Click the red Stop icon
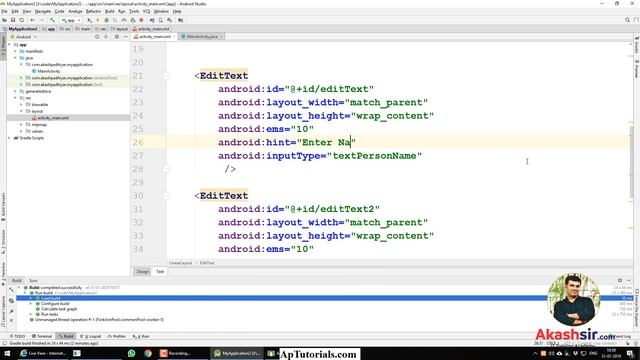The image size is (640, 360). pos(142,20)
